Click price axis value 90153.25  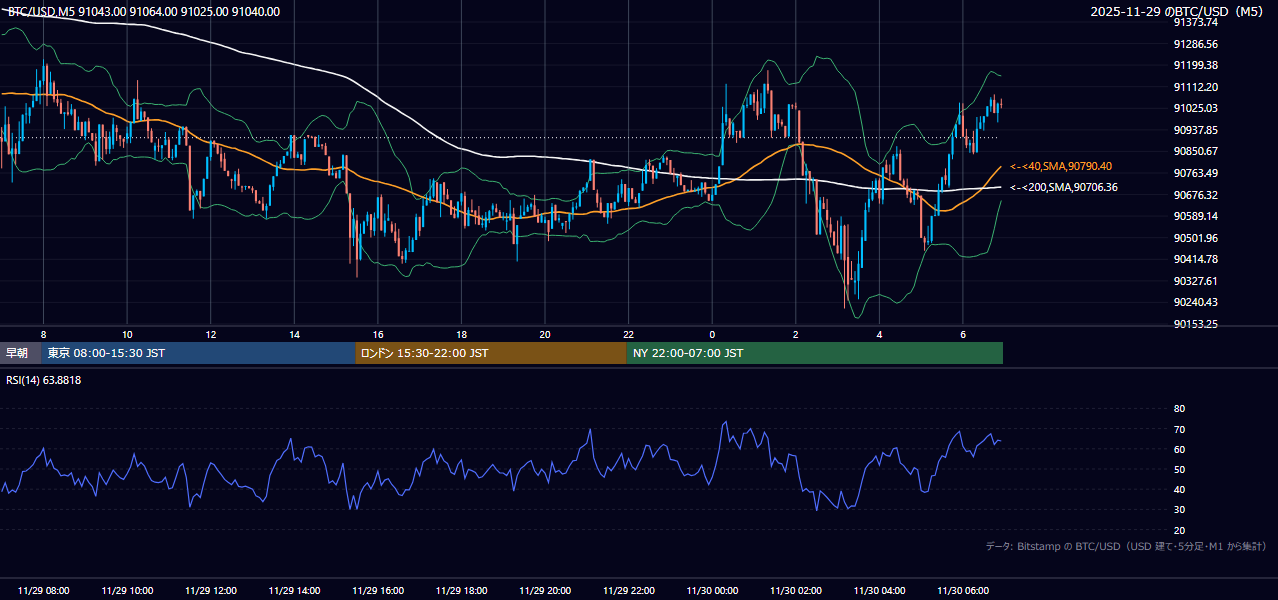pos(1195,324)
